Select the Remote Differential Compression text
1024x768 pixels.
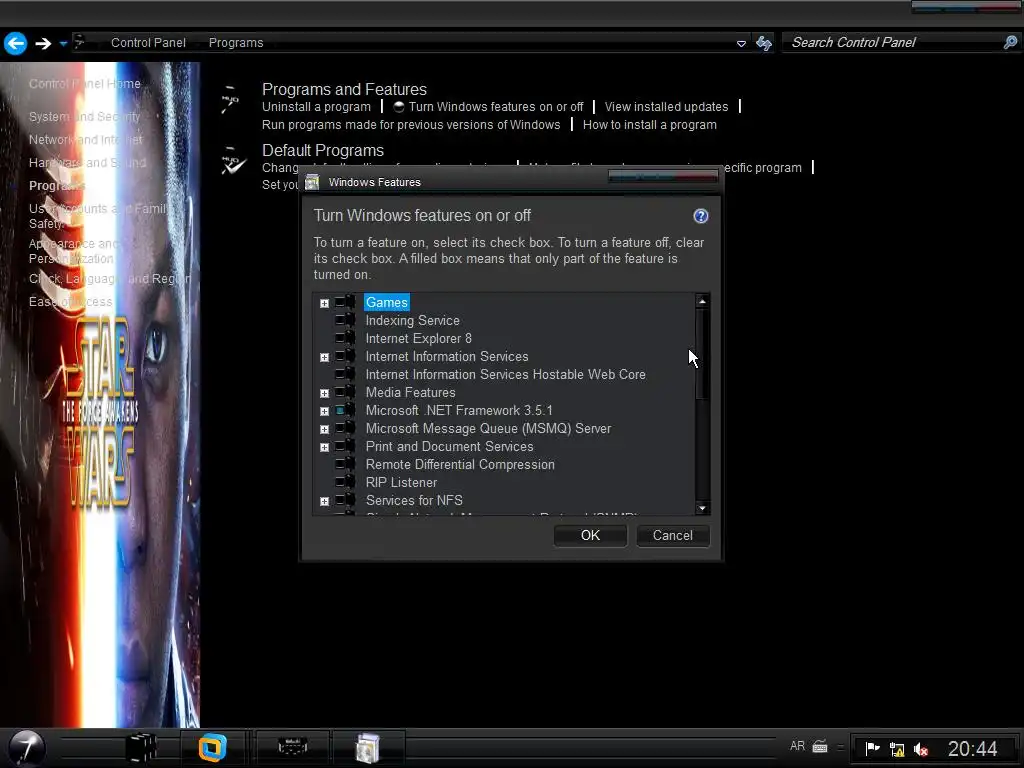460,464
